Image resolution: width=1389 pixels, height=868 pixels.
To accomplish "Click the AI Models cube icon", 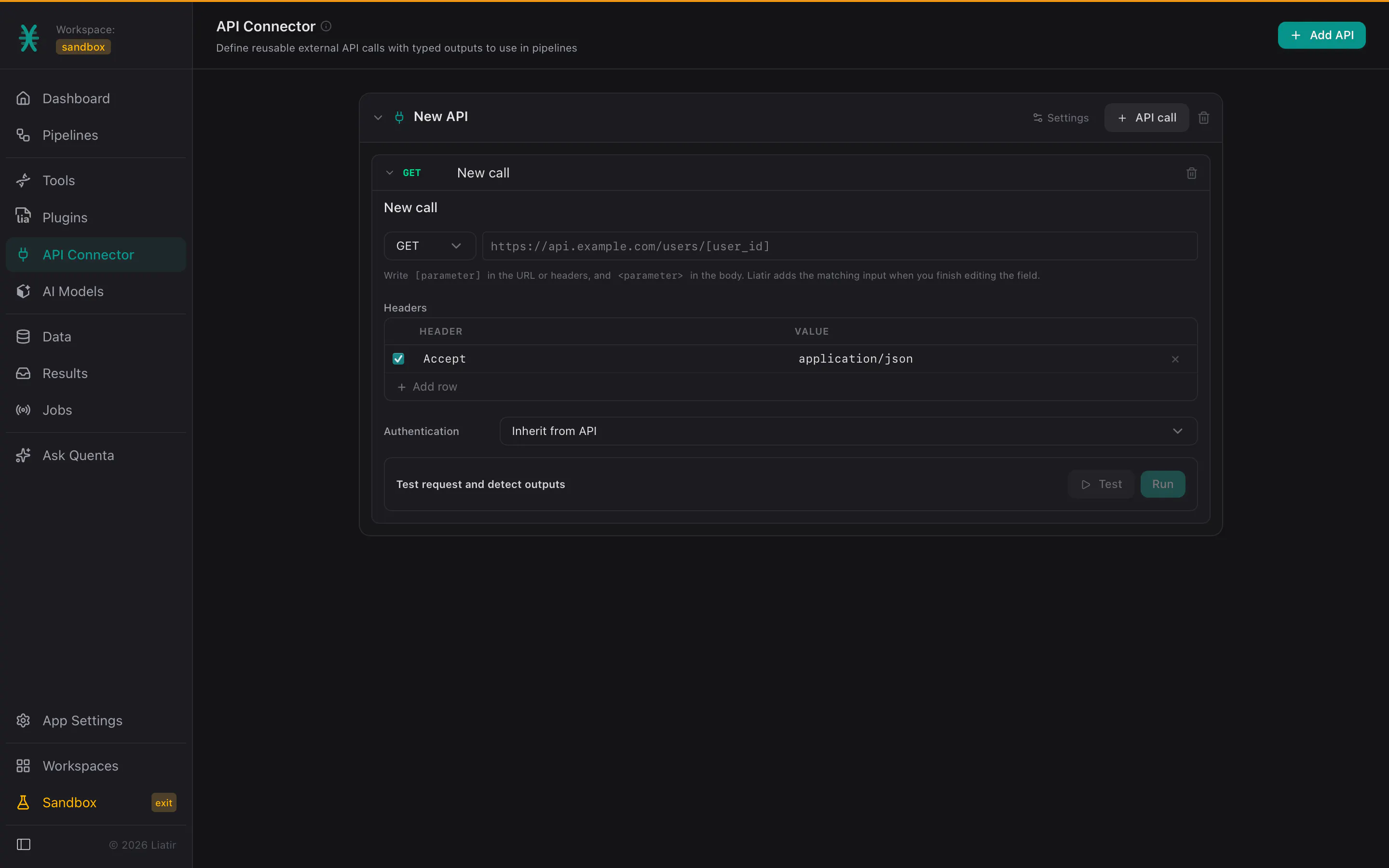I will click(23, 291).
